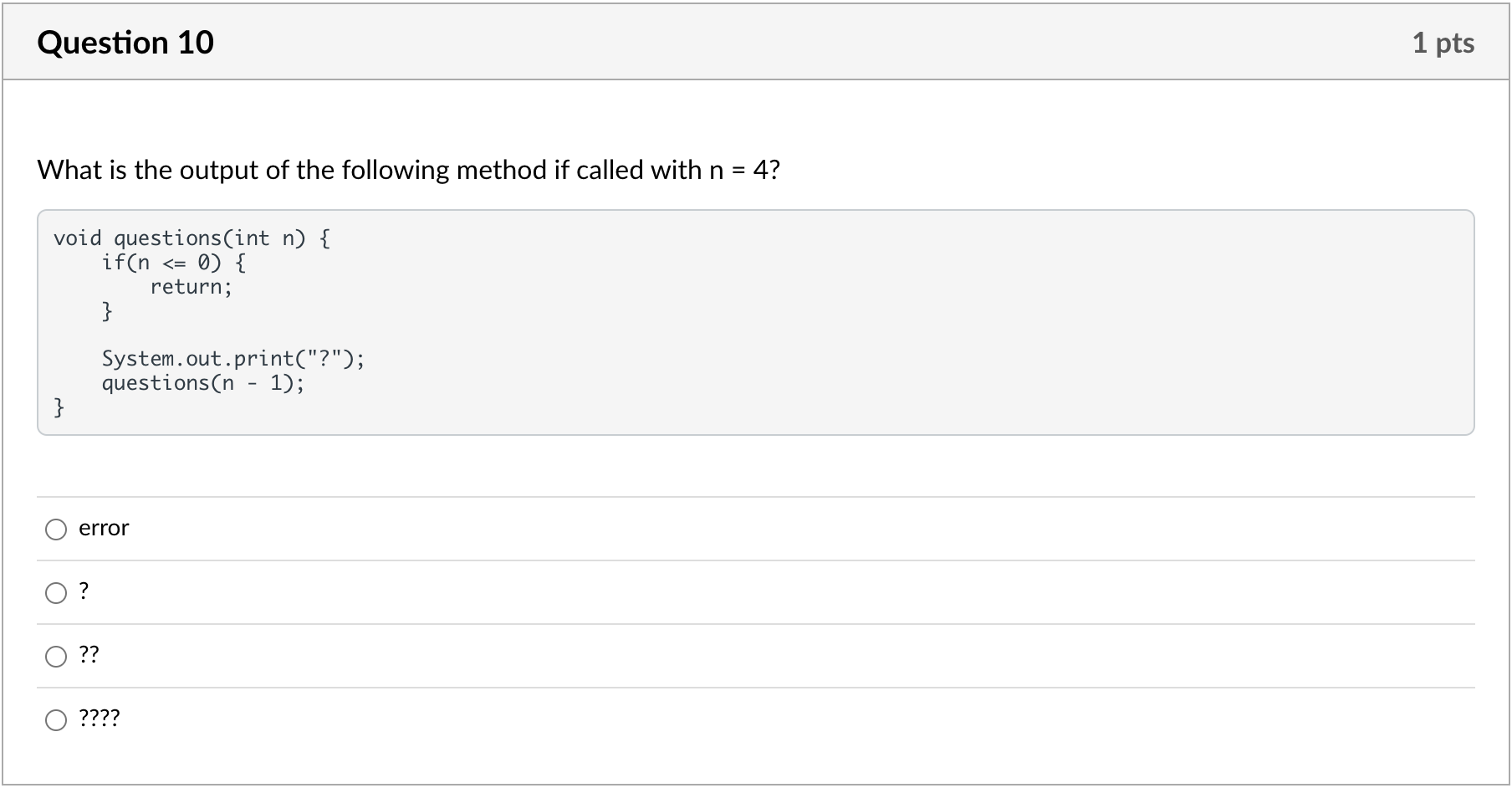Image resolution: width=1512 pixels, height=788 pixels.
Task: Click the '????' answer label text
Action: (100, 718)
